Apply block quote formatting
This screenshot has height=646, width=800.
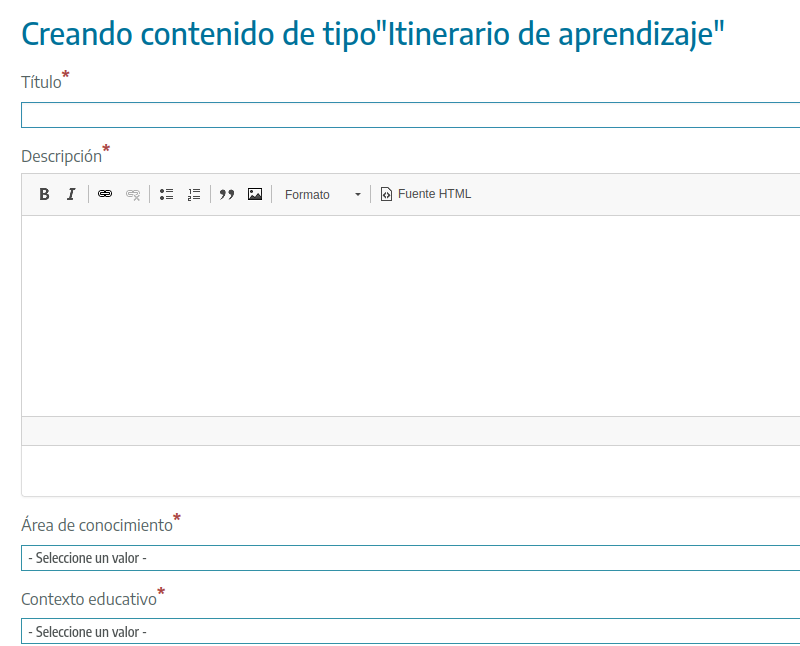(x=227, y=194)
